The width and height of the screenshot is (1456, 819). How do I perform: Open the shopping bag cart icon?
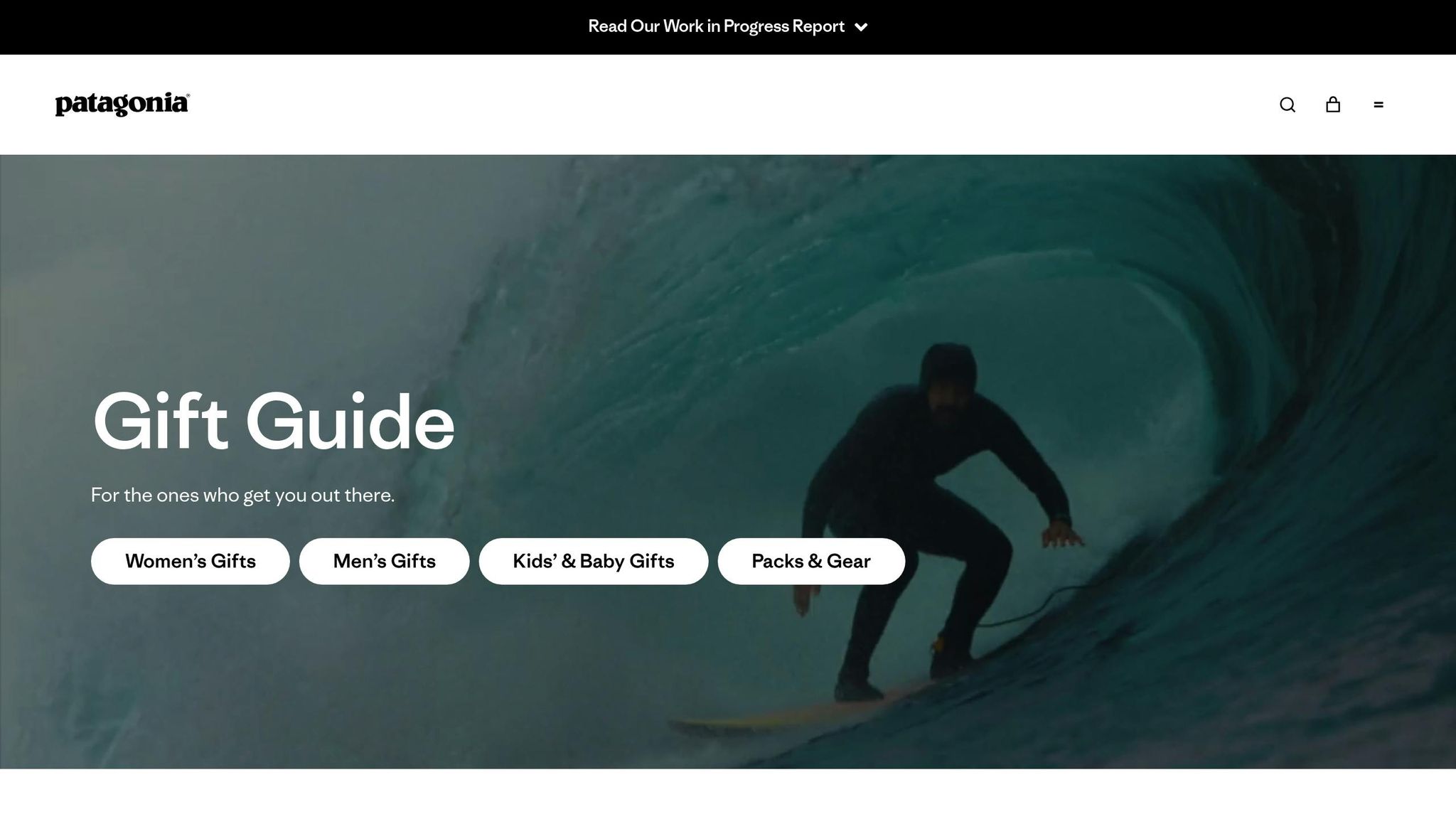tap(1333, 105)
